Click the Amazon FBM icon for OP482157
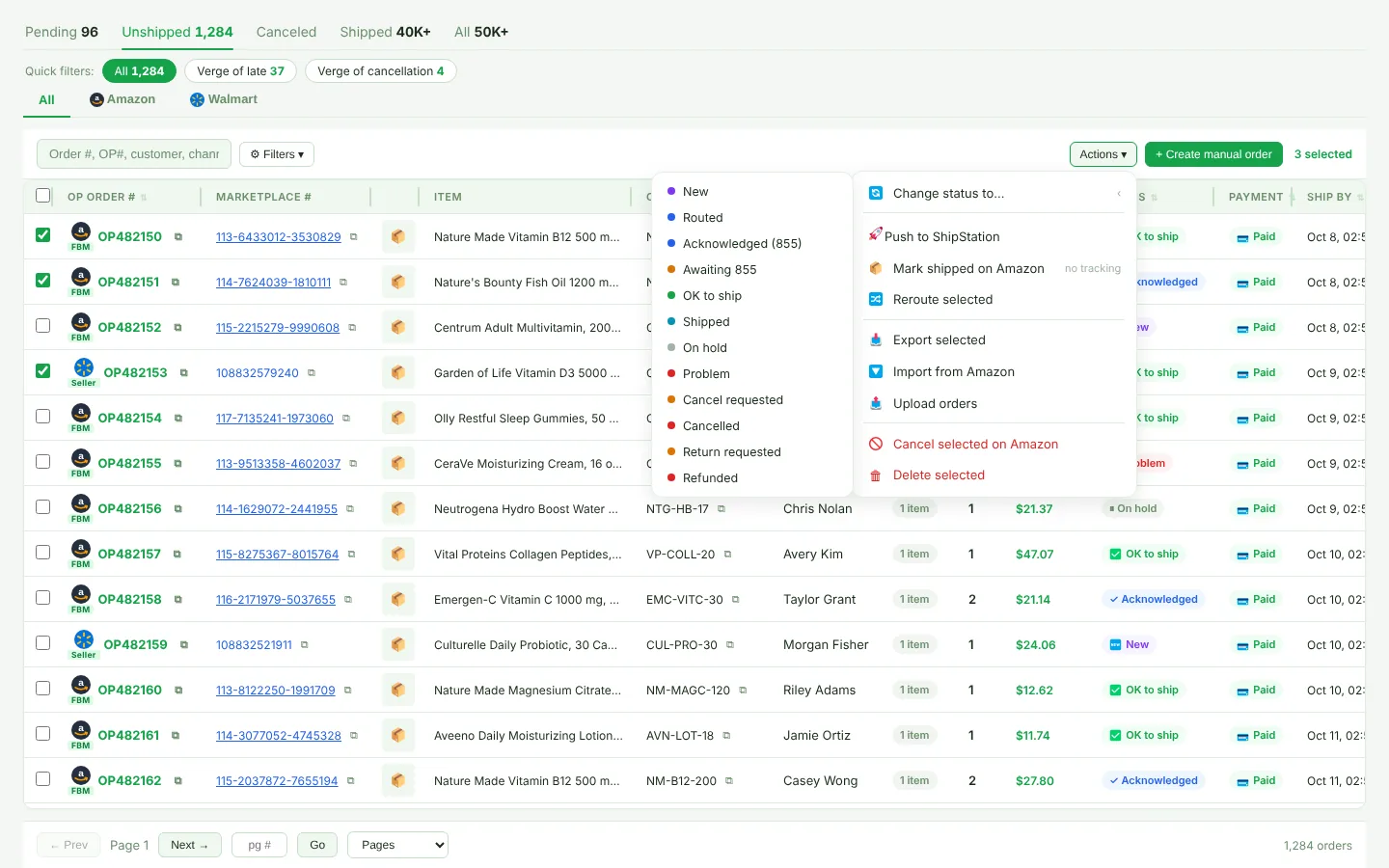This screenshot has width=1389, height=868. click(x=81, y=549)
